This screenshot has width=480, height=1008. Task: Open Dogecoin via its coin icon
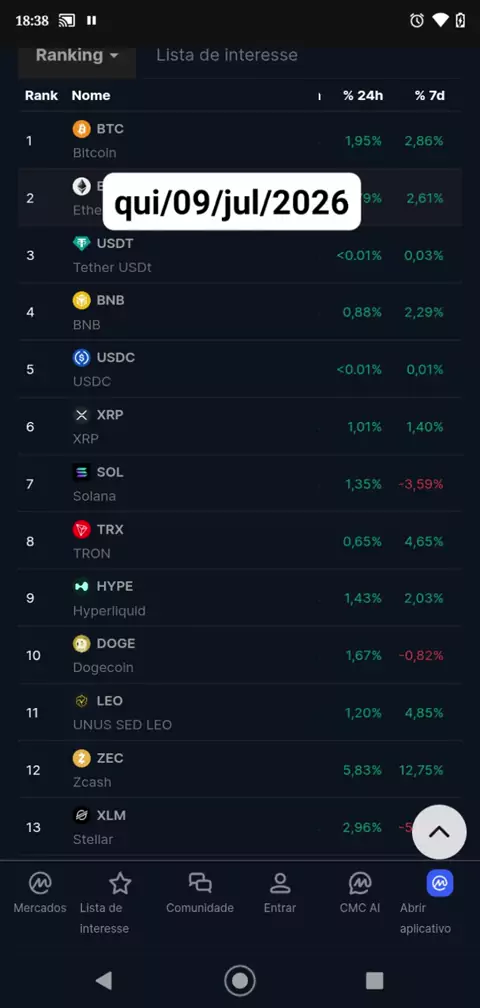tap(82, 644)
